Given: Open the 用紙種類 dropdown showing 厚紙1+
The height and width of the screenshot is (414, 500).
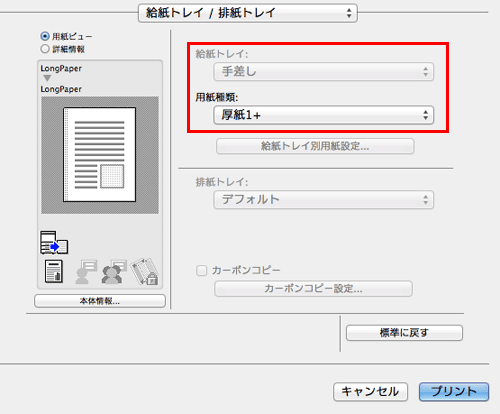Looking at the screenshot, I should pos(324,115).
